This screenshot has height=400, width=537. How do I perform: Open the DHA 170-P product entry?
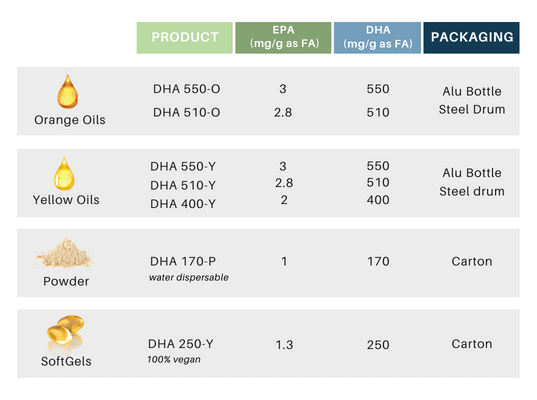[183, 261]
